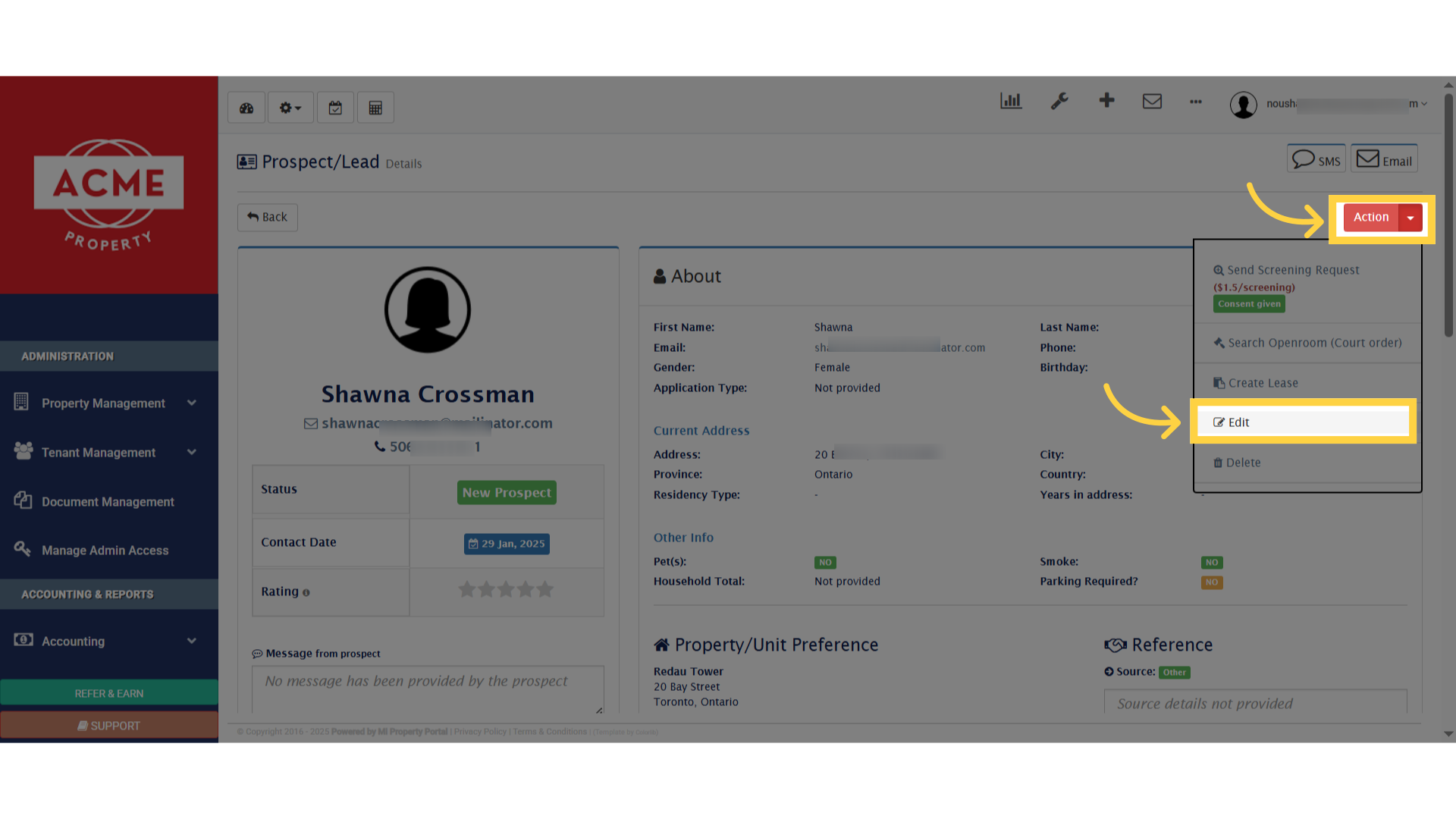Image resolution: width=1456 pixels, height=819 pixels.
Task: Open Document Management
Action: tap(109, 501)
